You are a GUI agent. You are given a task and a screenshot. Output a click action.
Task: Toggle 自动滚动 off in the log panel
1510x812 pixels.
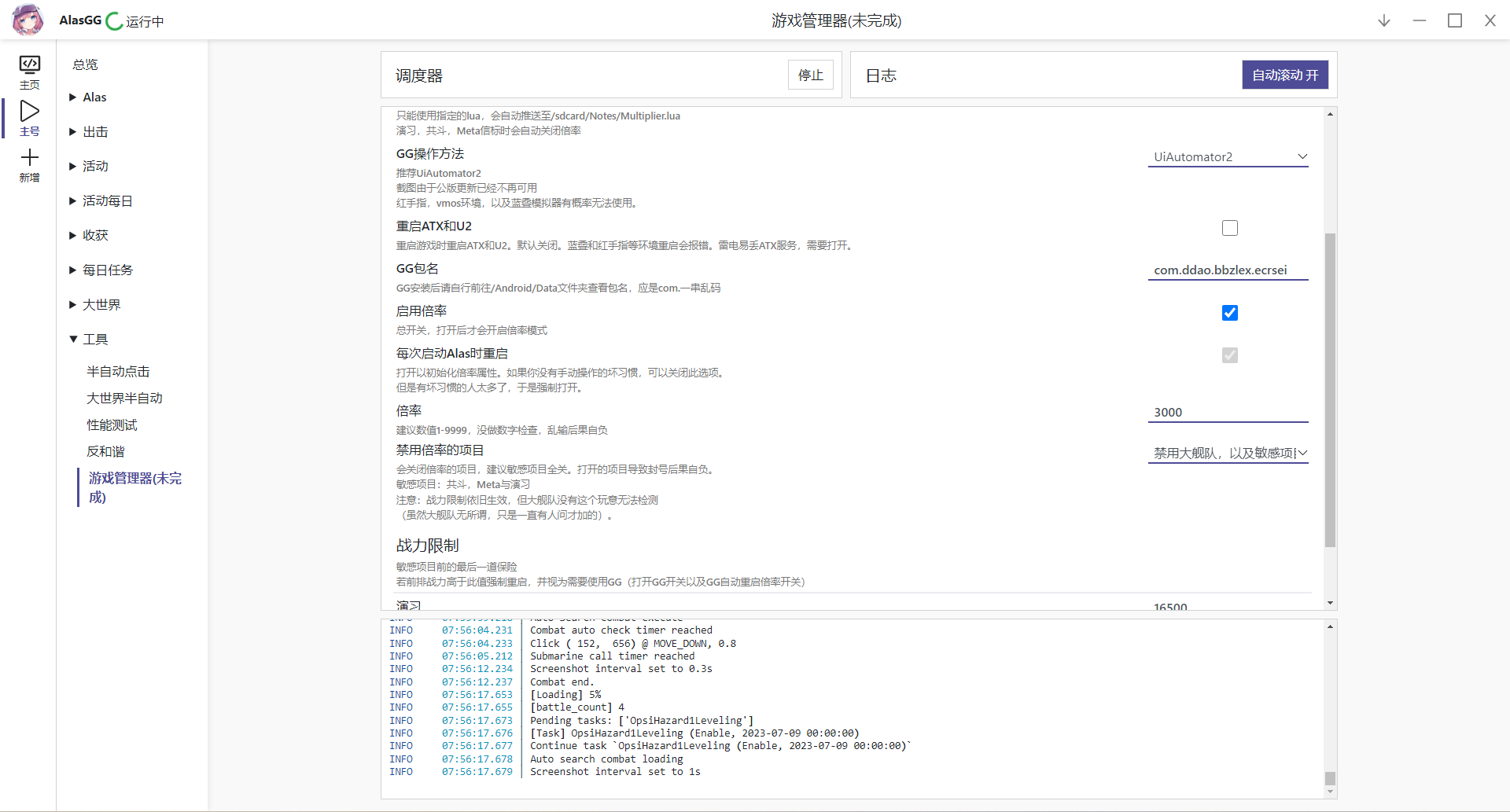tap(1285, 75)
